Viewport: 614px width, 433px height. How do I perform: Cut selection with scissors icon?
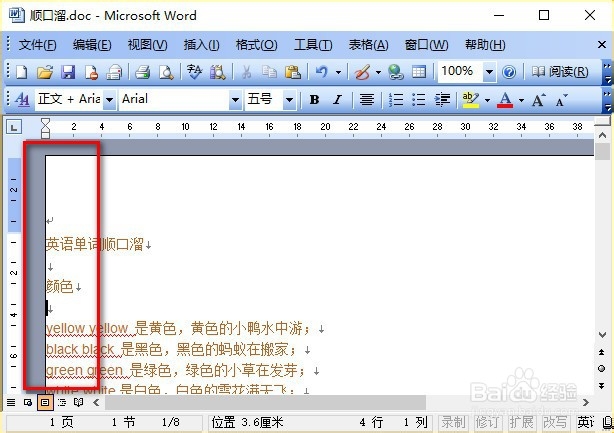(x=246, y=72)
